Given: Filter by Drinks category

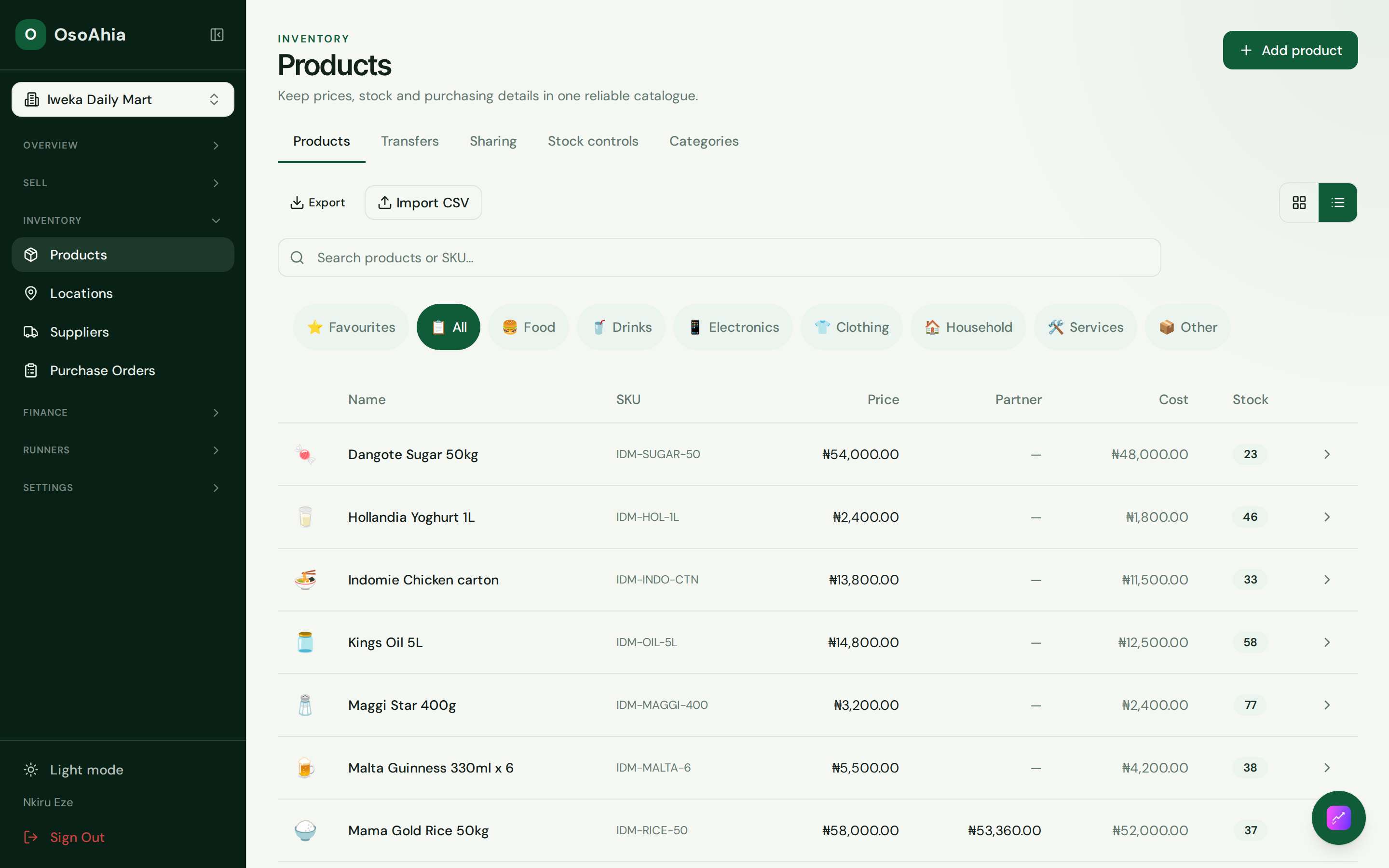Looking at the screenshot, I should click(621, 327).
